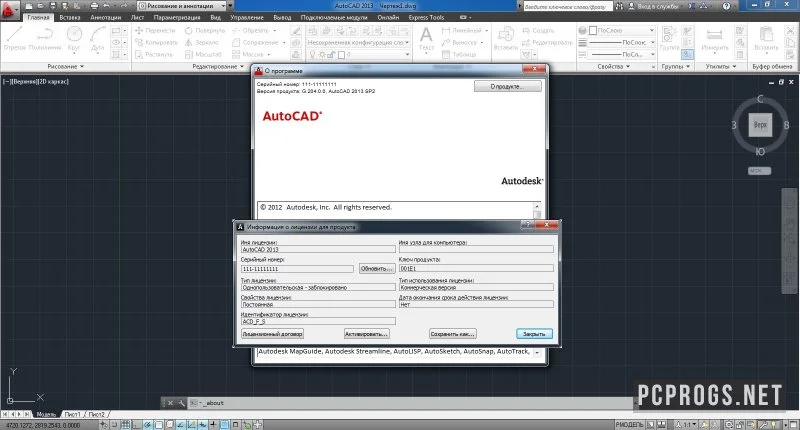Toggle Snap mode in the status bar
Viewport: 800px width, 430px height.
tap(115, 424)
